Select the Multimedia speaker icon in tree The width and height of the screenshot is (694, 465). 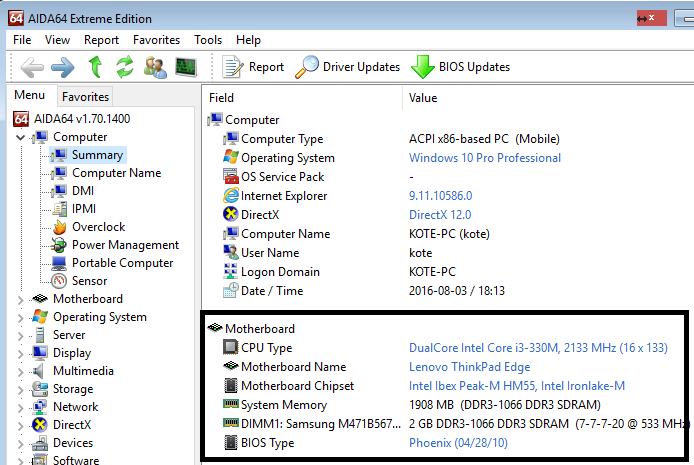39,371
